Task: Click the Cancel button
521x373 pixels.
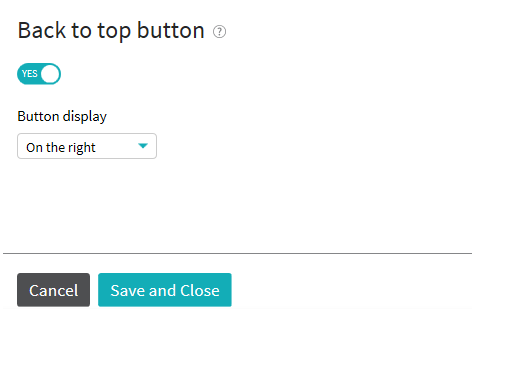Action: click(53, 290)
